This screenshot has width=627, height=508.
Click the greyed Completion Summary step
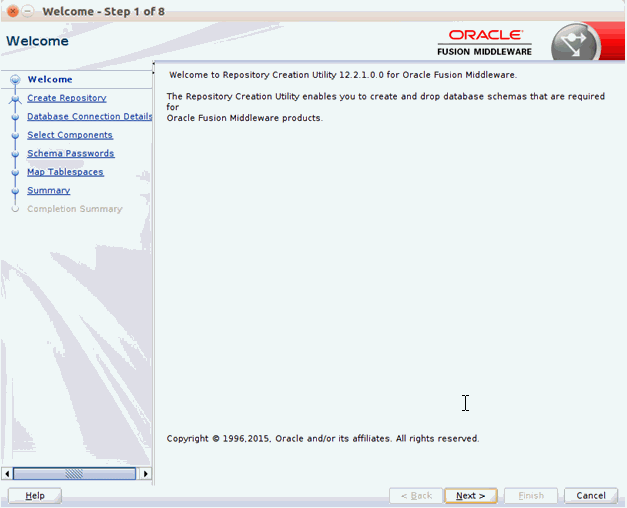(75, 209)
